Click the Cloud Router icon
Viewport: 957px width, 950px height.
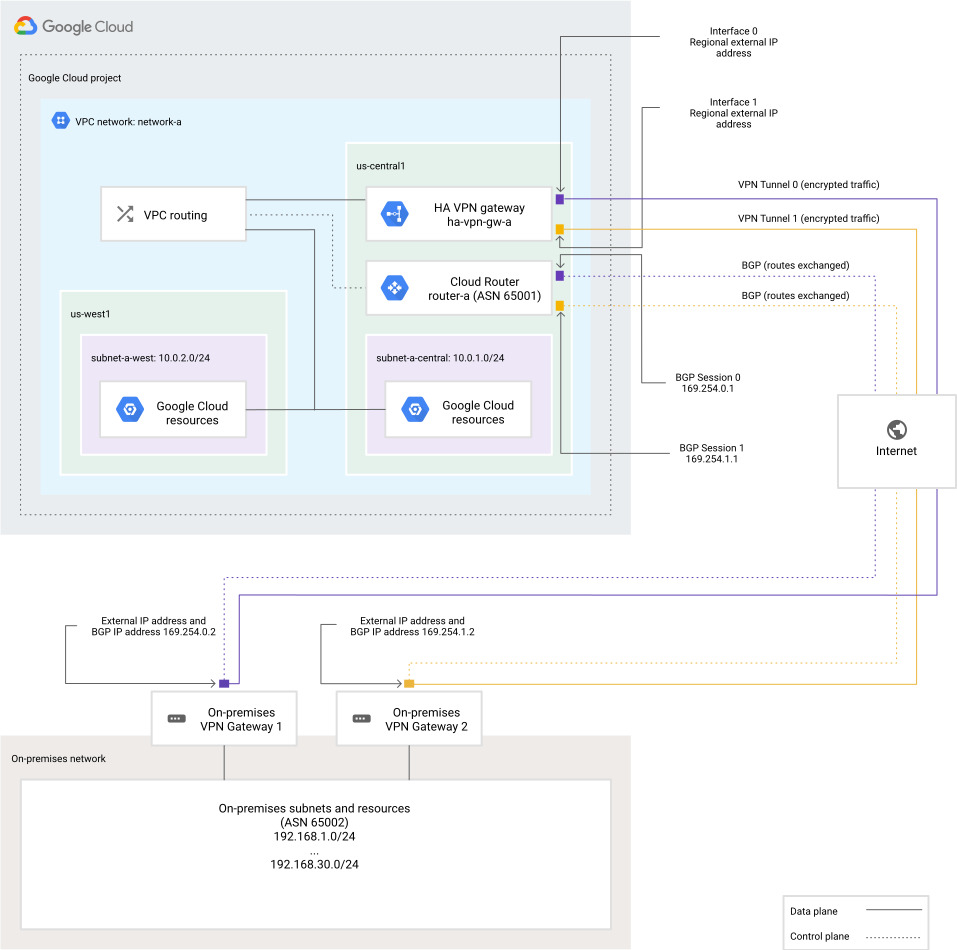pos(394,288)
